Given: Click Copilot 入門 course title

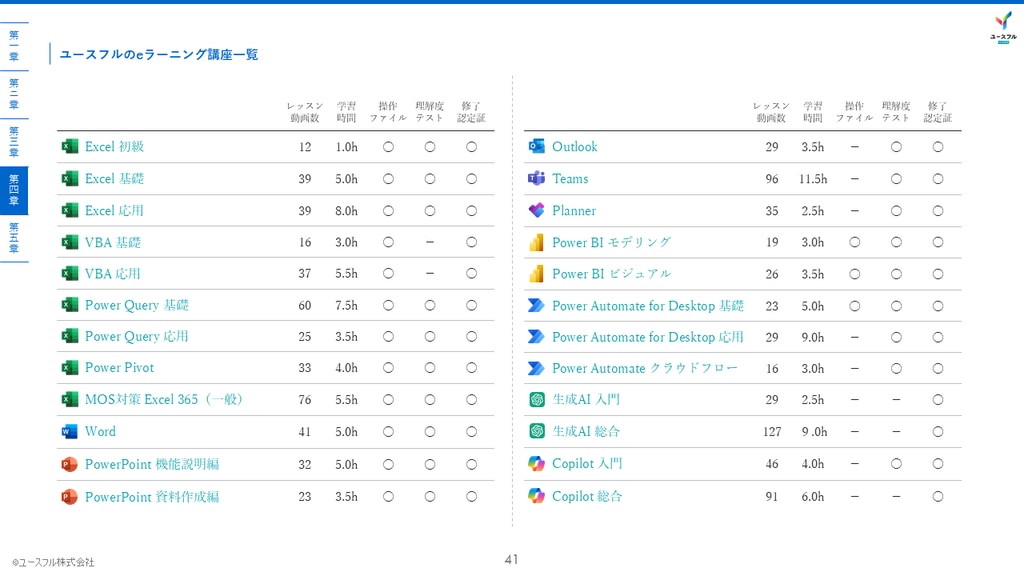Looking at the screenshot, I should coord(587,464).
